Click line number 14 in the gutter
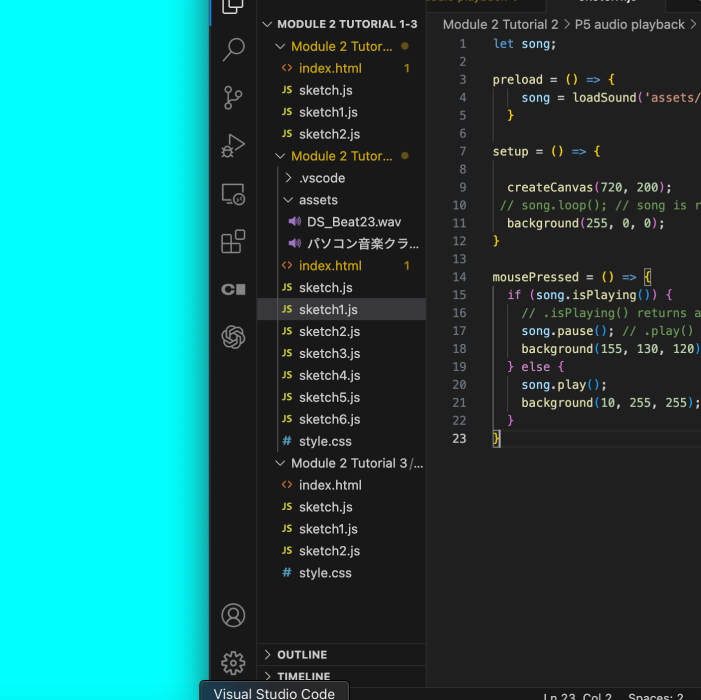Screen dimensions: 701x700 (459, 277)
